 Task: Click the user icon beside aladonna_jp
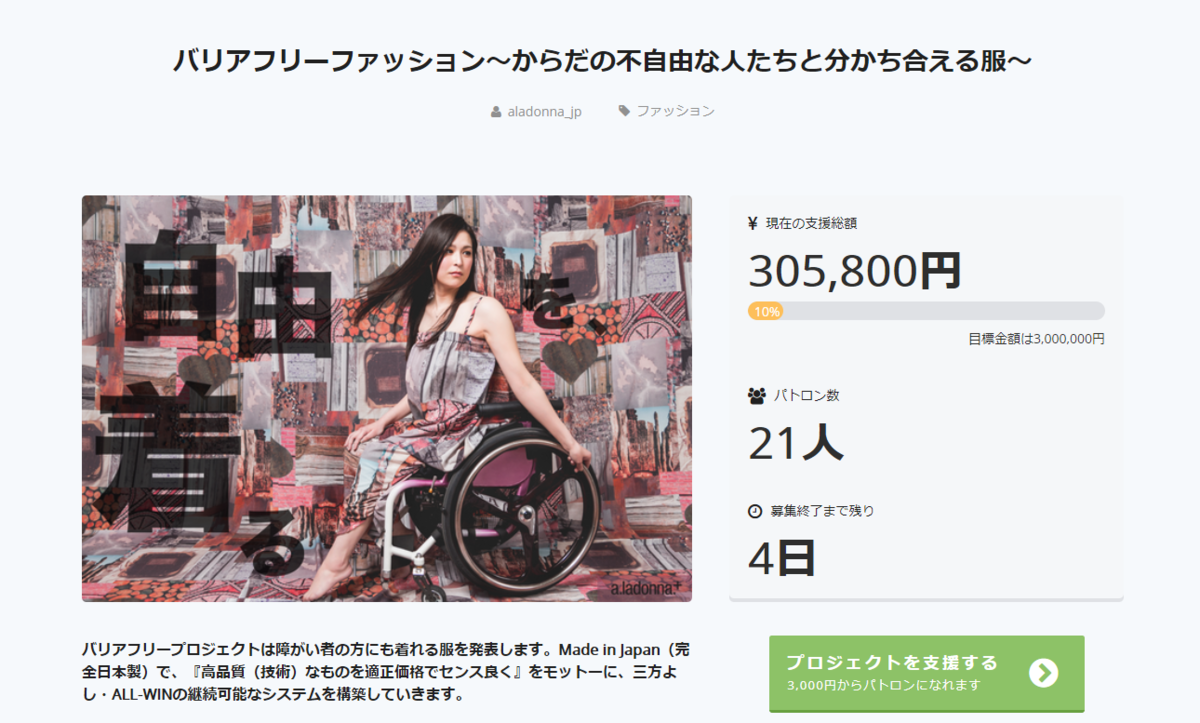tap(496, 112)
